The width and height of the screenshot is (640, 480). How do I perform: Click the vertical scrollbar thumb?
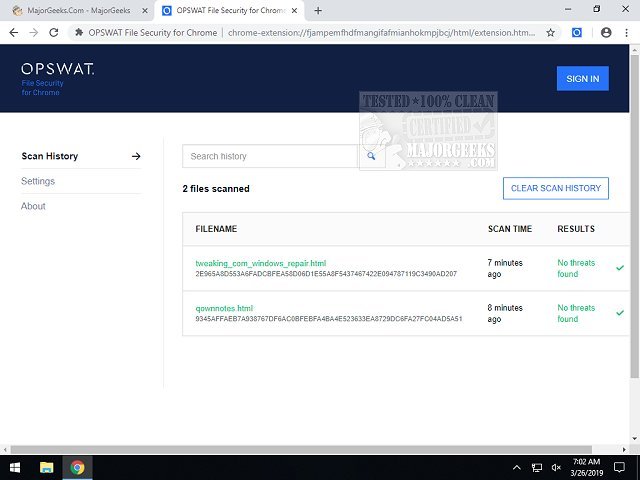coord(634,216)
